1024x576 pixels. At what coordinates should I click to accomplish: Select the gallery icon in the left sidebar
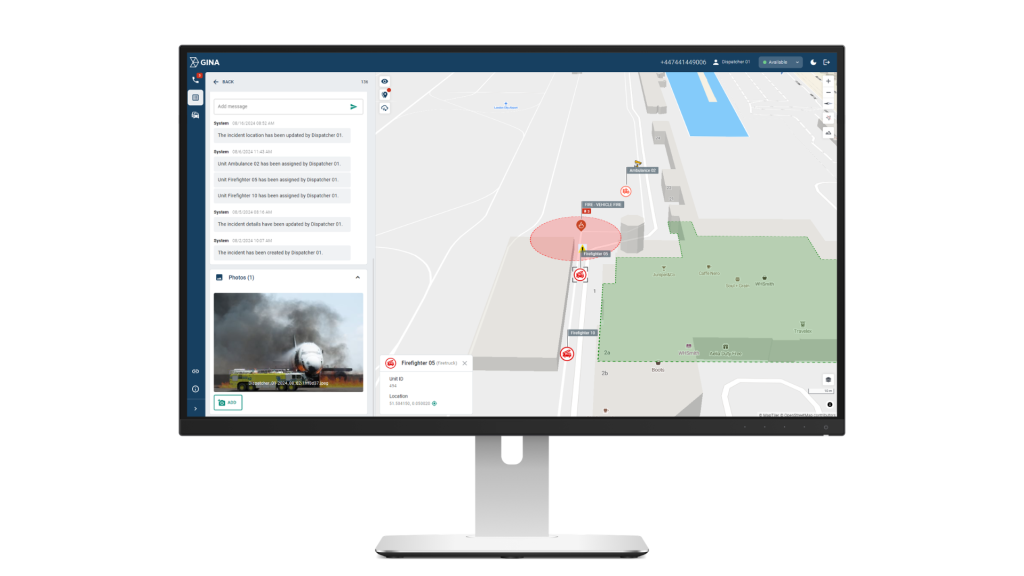pyautogui.click(x=194, y=116)
